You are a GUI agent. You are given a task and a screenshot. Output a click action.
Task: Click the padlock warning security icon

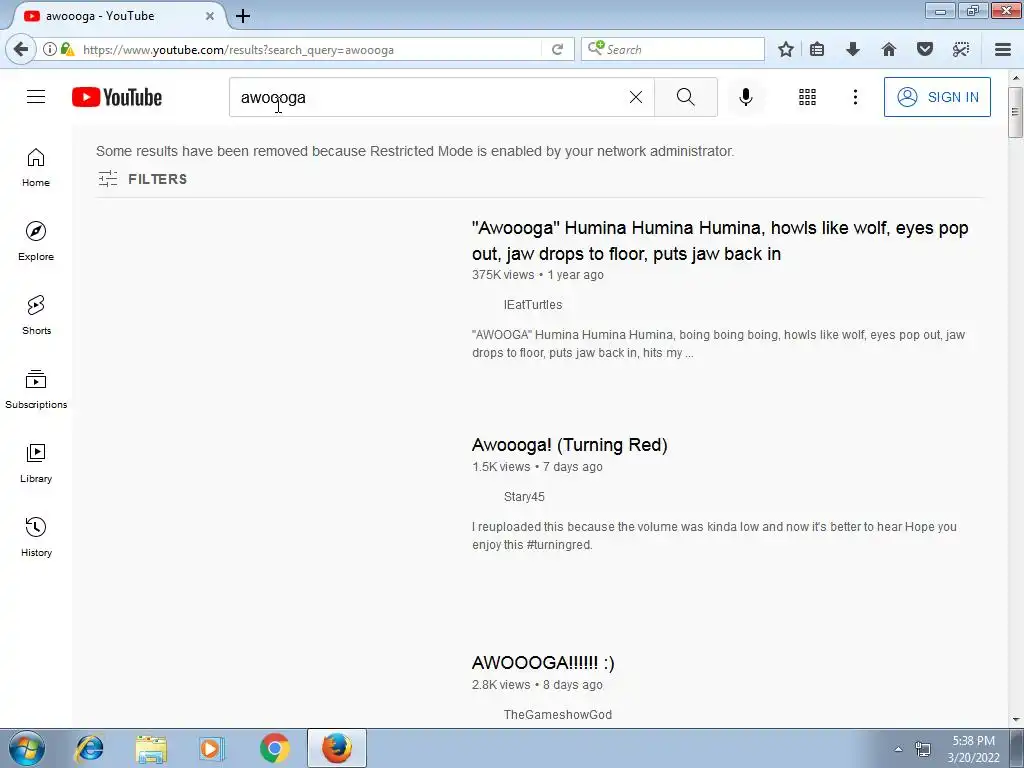[67, 49]
